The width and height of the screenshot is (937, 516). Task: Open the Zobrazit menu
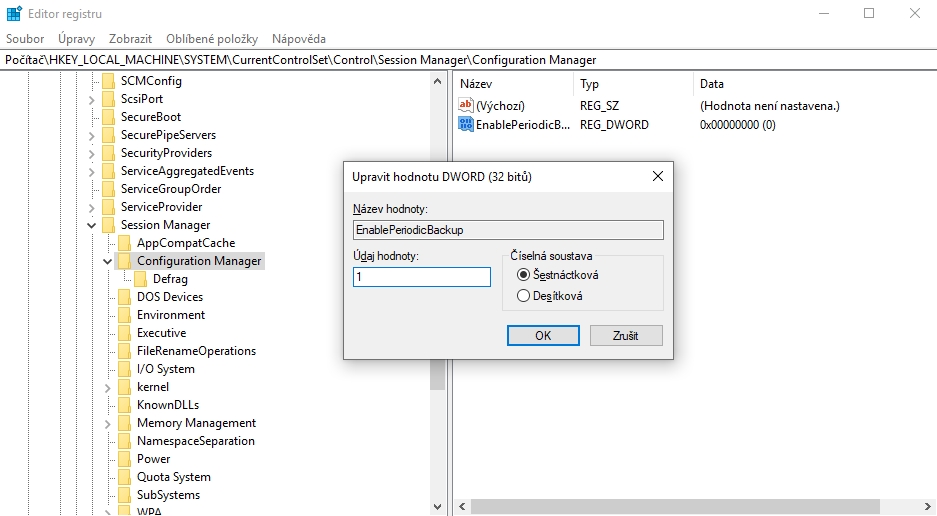click(x=130, y=39)
